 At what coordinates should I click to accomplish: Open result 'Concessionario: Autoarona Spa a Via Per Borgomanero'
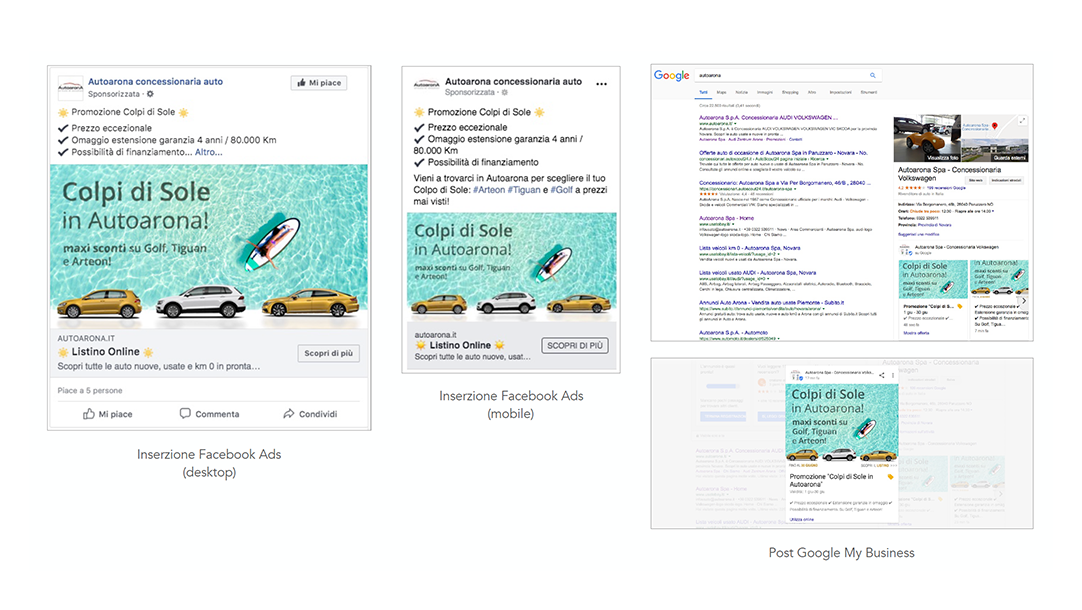(785, 183)
